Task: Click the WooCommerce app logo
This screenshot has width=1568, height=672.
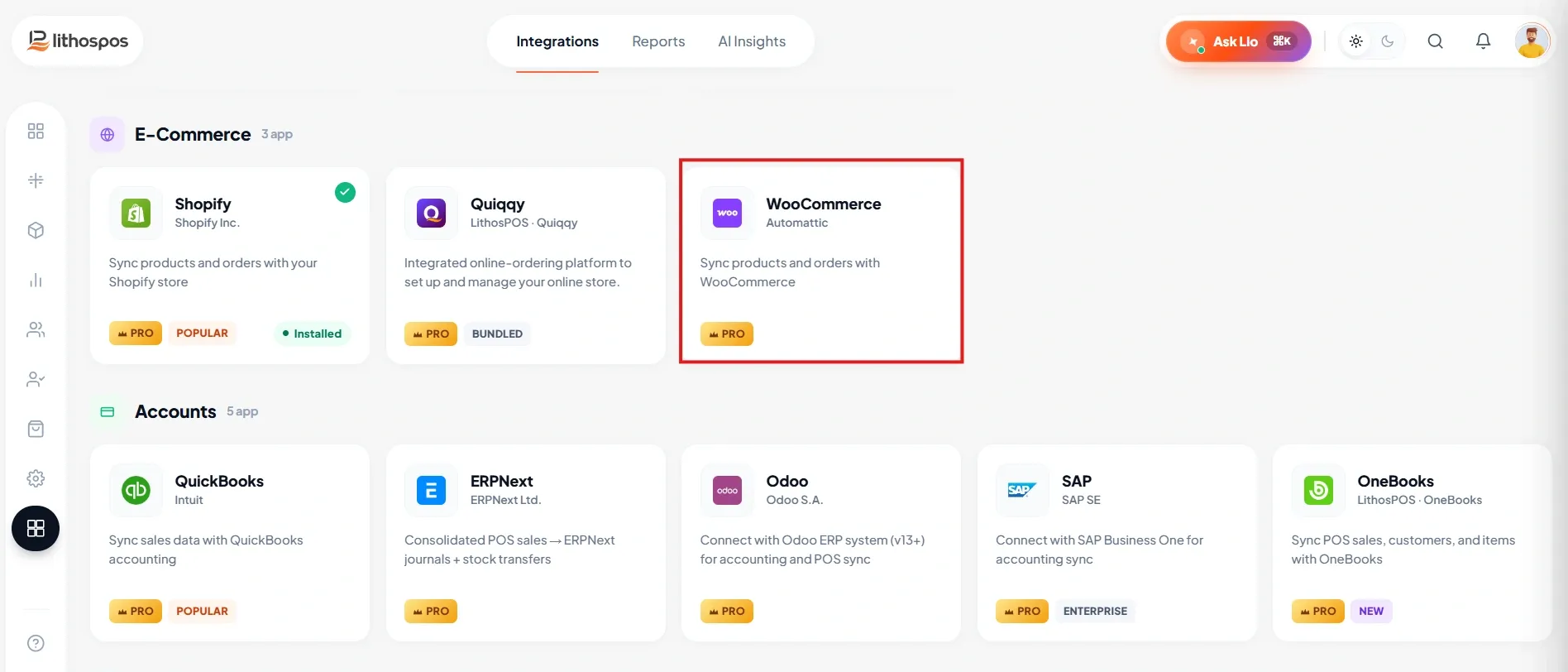Action: [727, 213]
